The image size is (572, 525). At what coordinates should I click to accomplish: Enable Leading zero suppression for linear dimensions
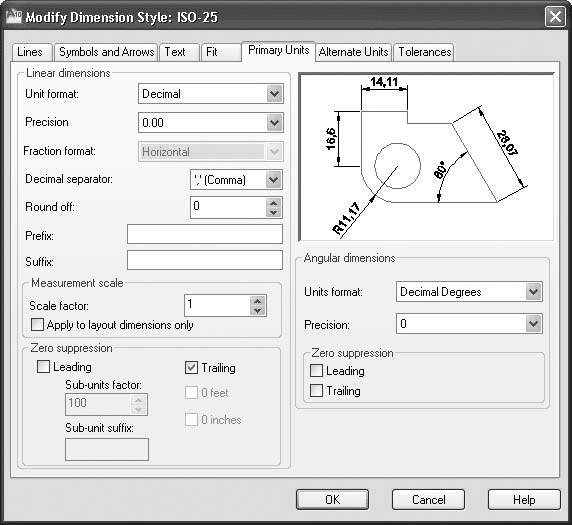tap(43, 367)
